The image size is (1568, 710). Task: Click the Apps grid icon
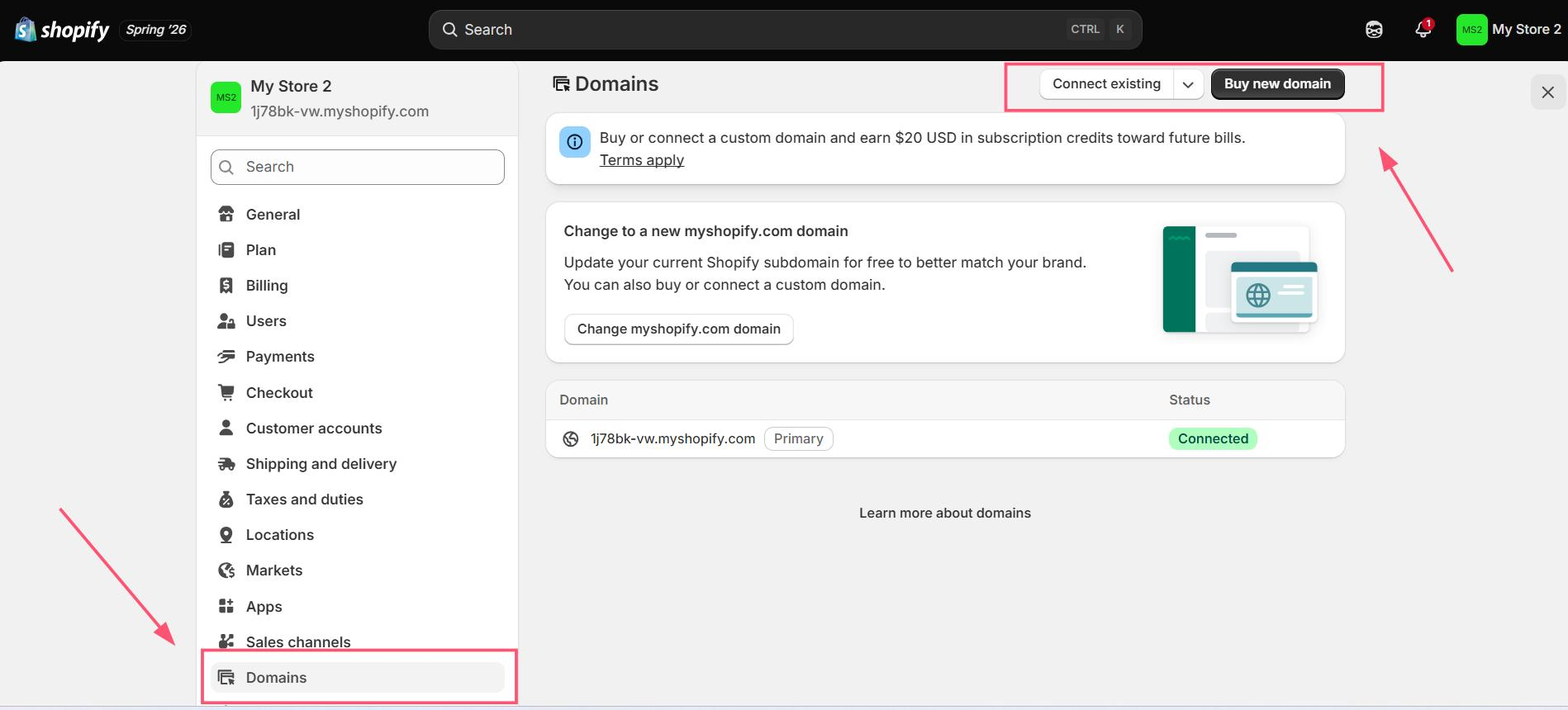pyautogui.click(x=226, y=606)
